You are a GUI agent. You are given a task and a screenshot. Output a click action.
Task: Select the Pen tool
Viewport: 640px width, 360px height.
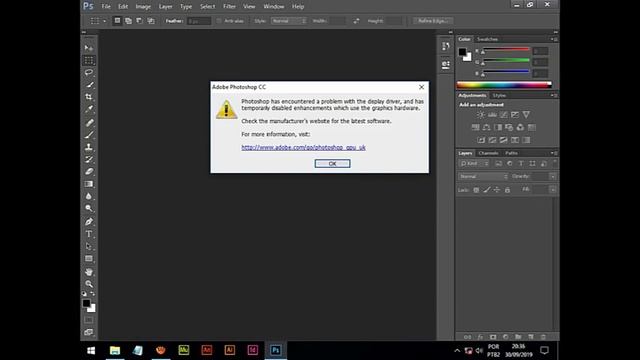point(89,222)
